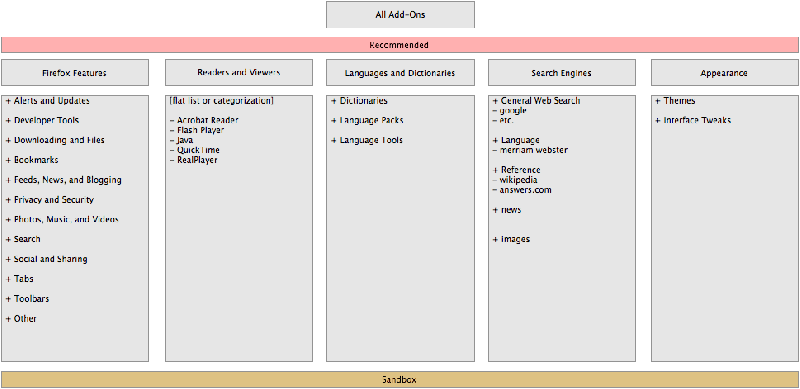Expand Language Packs
Screen dimensions: 800x389
point(367,120)
